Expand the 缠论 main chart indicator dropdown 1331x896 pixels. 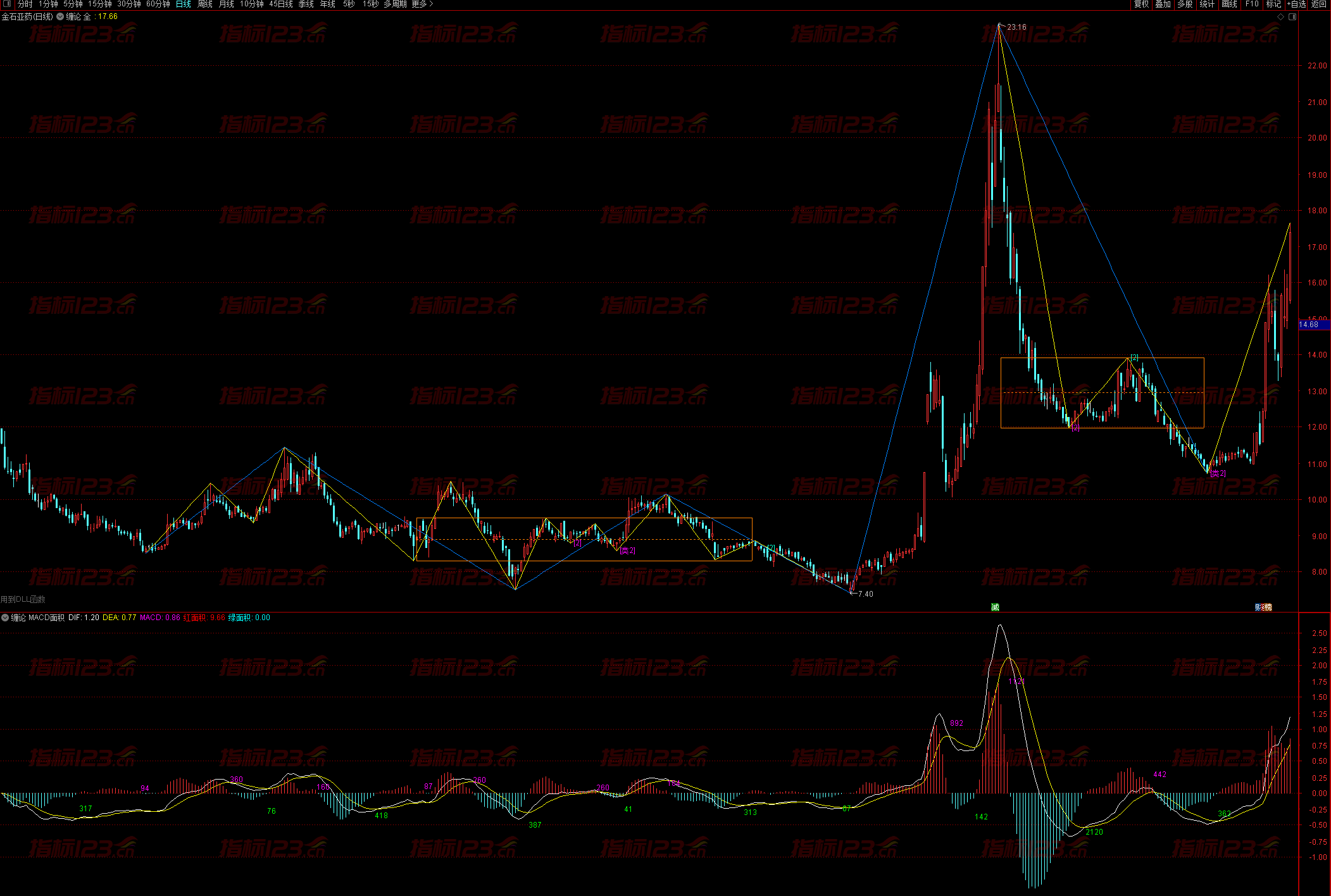(60, 17)
